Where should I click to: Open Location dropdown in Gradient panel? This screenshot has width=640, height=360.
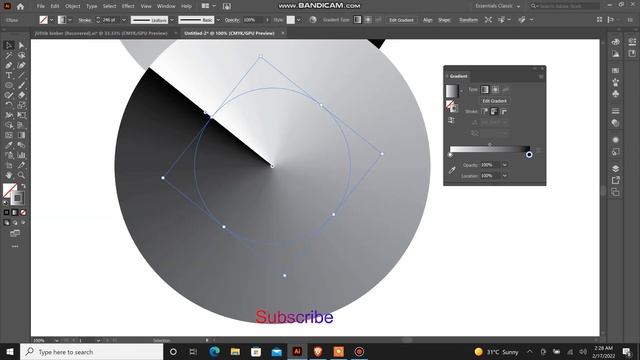coord(505,176)
